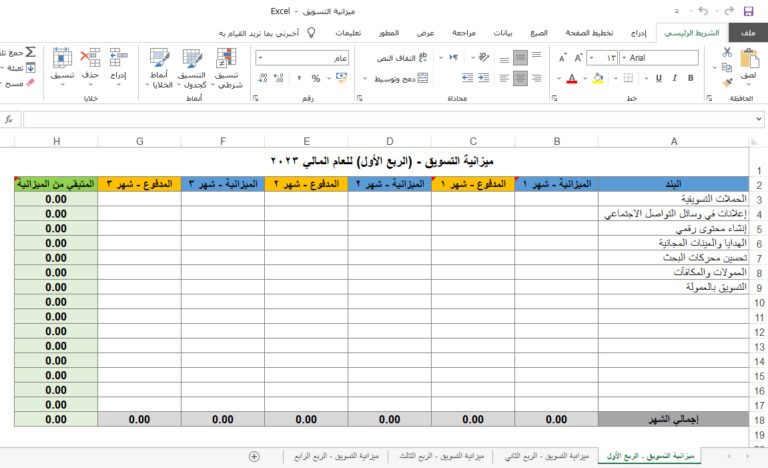Viewport: 768px width, 468px height.
Task: Apply Comma Style number format
Action: [x=299, y=78]
